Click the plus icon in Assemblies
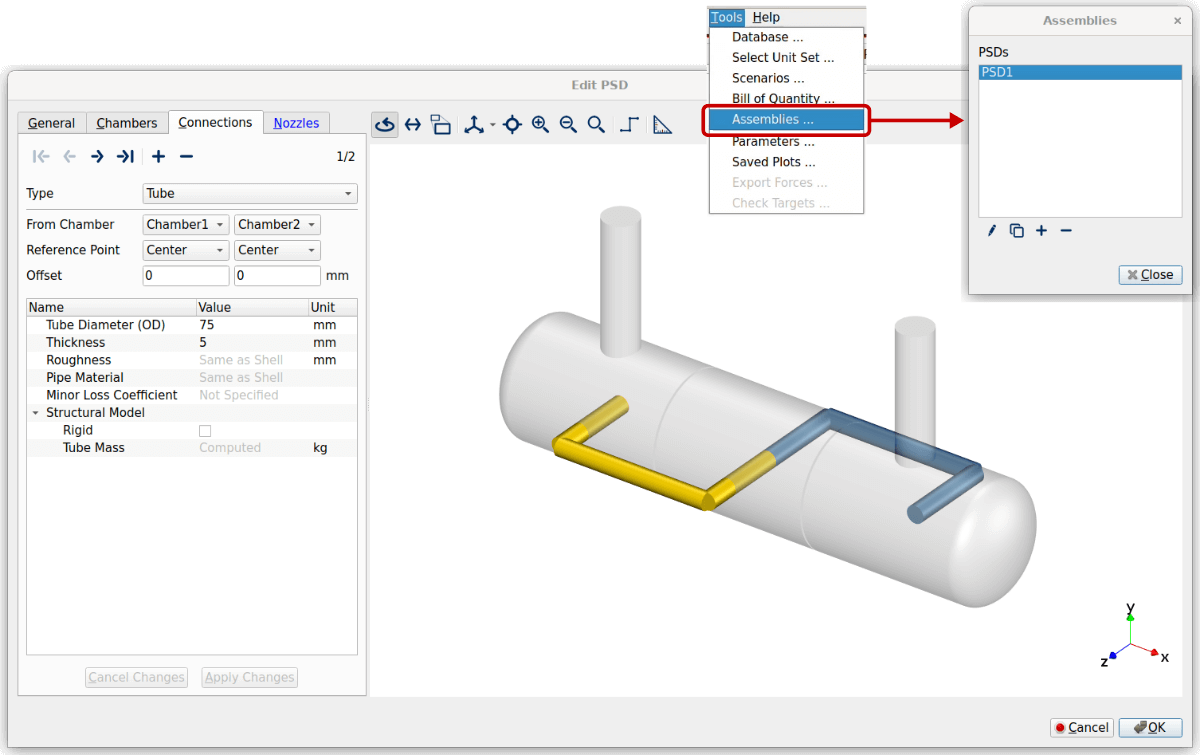The height and width of the screenshot is (755, 1200). pos(1041,231)
